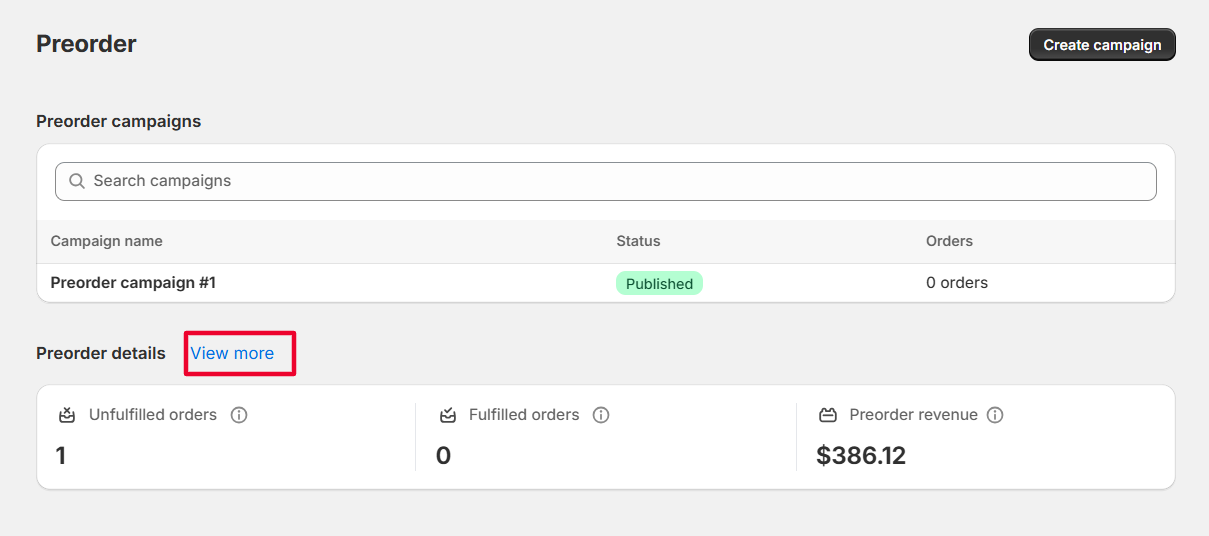
Task: Click the Fulfilled orders inbox icon
Action: coord(448,415)
